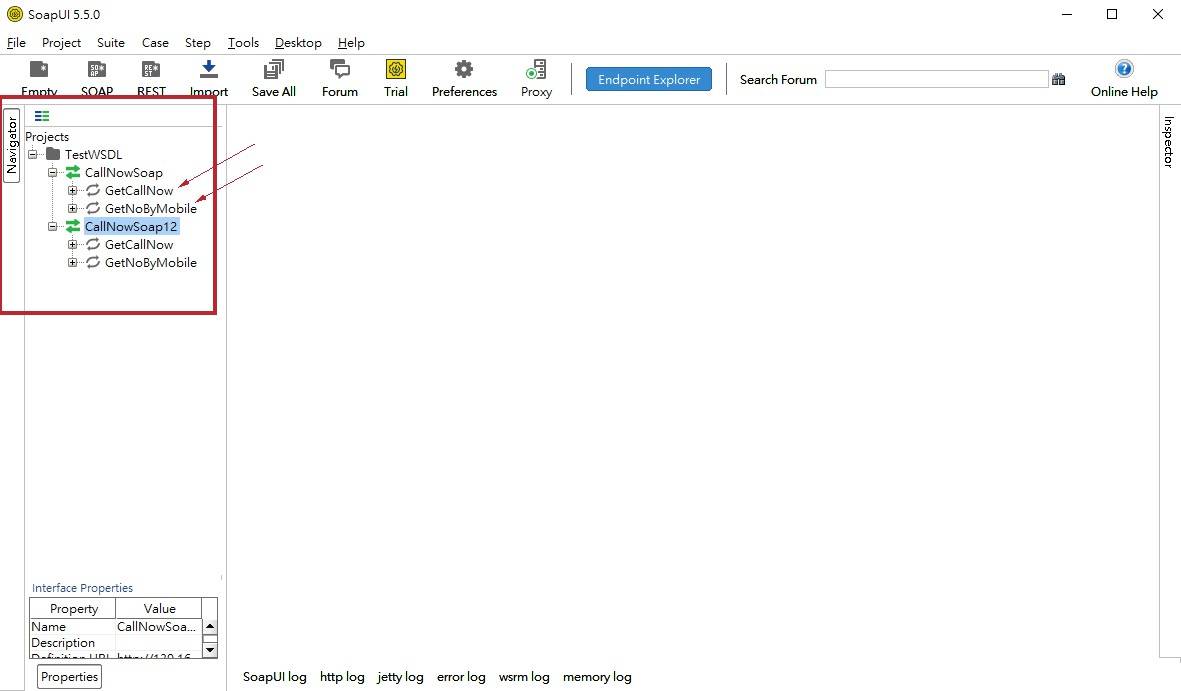Click the Import toolbar icon
Viewport: 1181px width, 691px height.
point(209,69)
